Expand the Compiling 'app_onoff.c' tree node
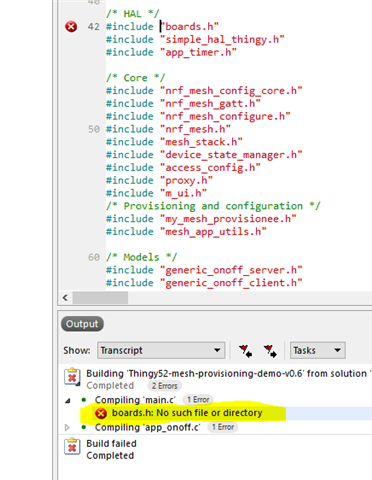Screen dimensions: 372x480 coord(67,427)
